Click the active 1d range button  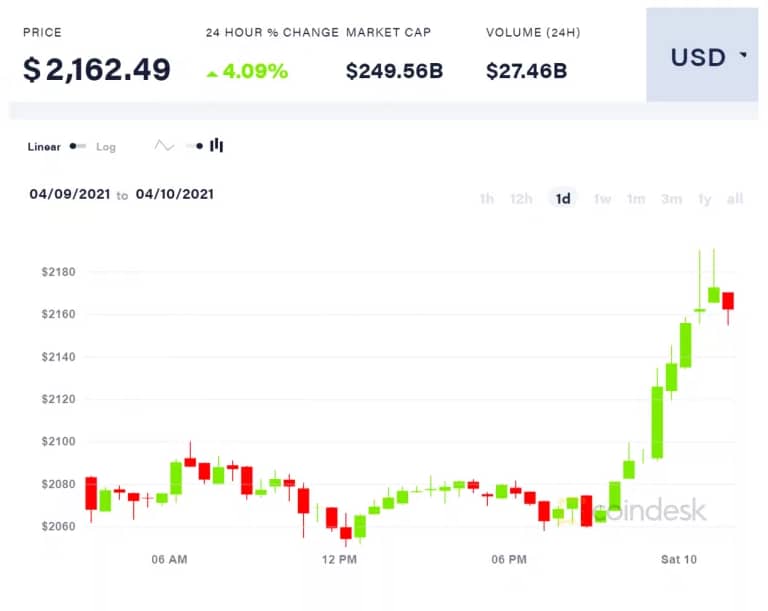tap(563, 199)
